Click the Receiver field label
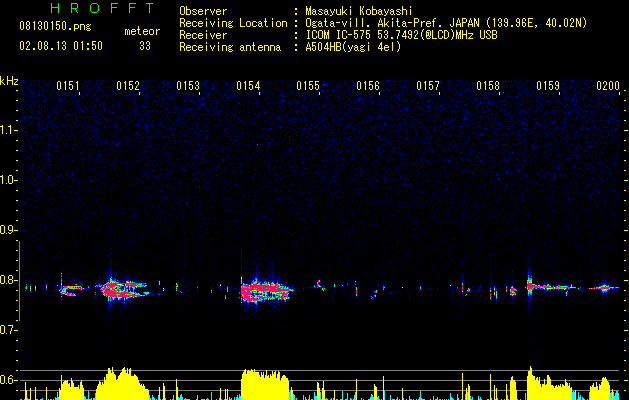The image size is (629, 400). click(x=203, y=35)
